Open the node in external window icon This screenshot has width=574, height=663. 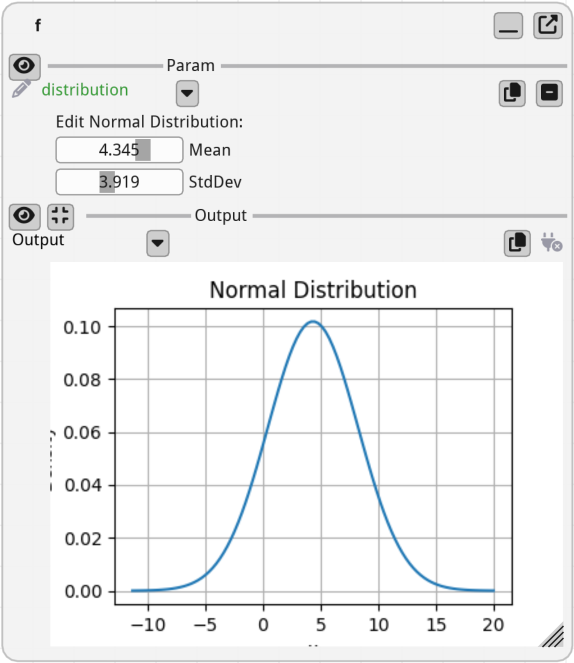pos(548,25)
